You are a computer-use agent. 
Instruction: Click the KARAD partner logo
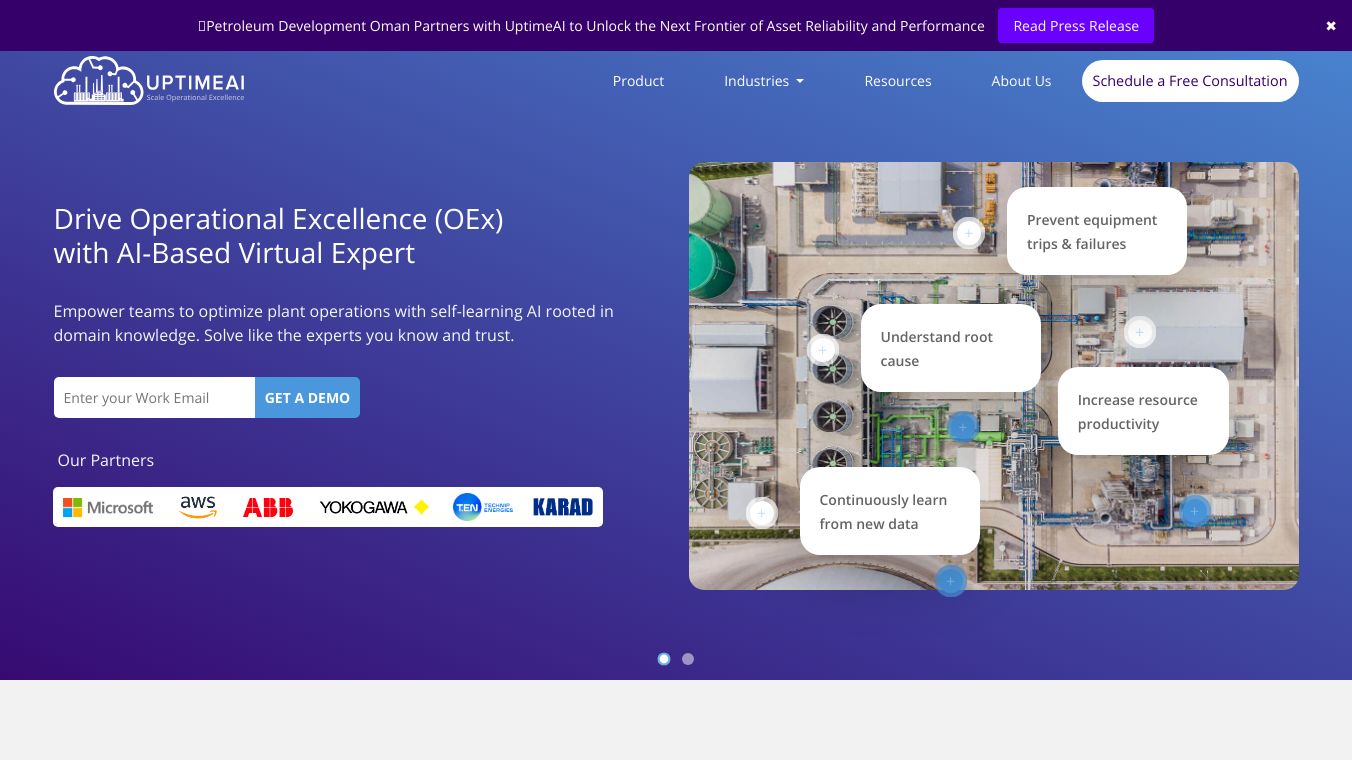(x=562, y=507)
